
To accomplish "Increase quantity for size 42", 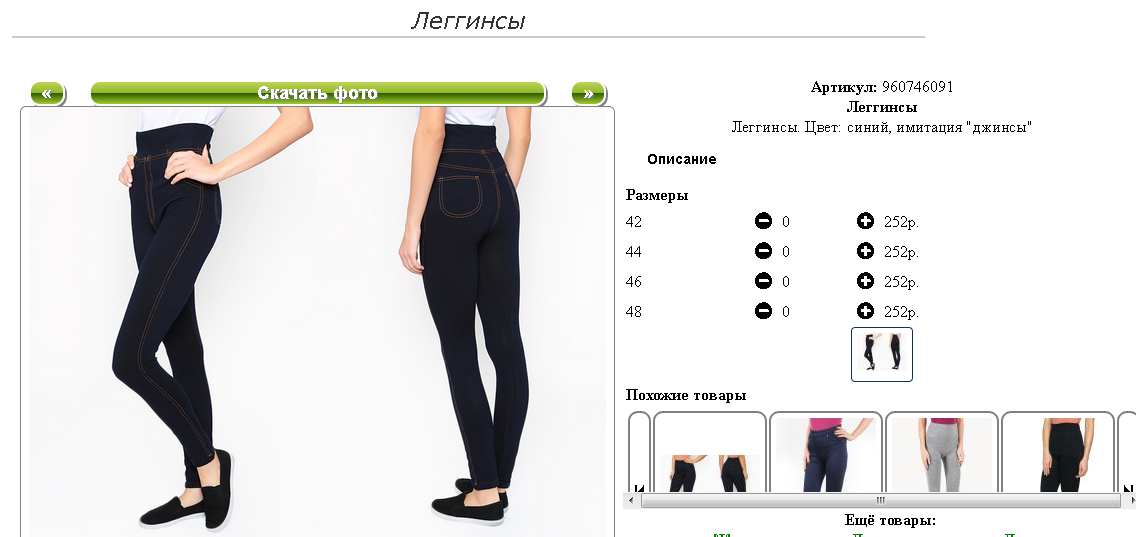I will coord(865,221).
